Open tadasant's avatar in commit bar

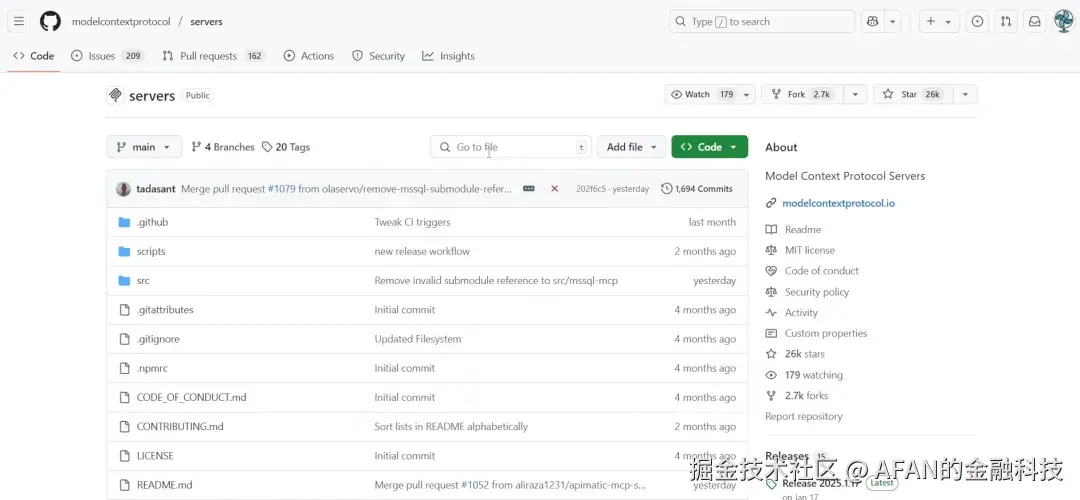[123, 189]
